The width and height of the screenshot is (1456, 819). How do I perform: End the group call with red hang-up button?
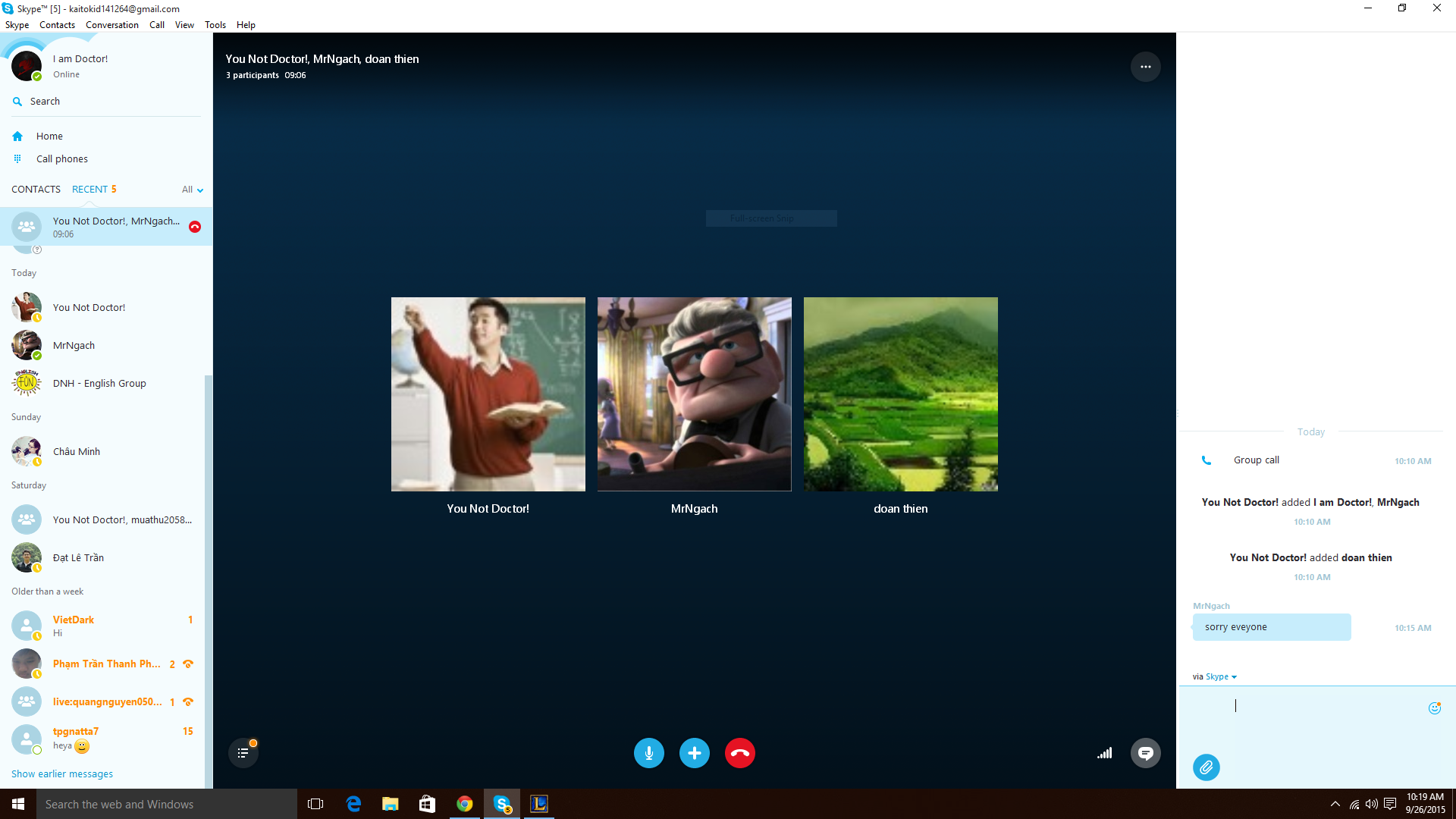tap(739, 753)
